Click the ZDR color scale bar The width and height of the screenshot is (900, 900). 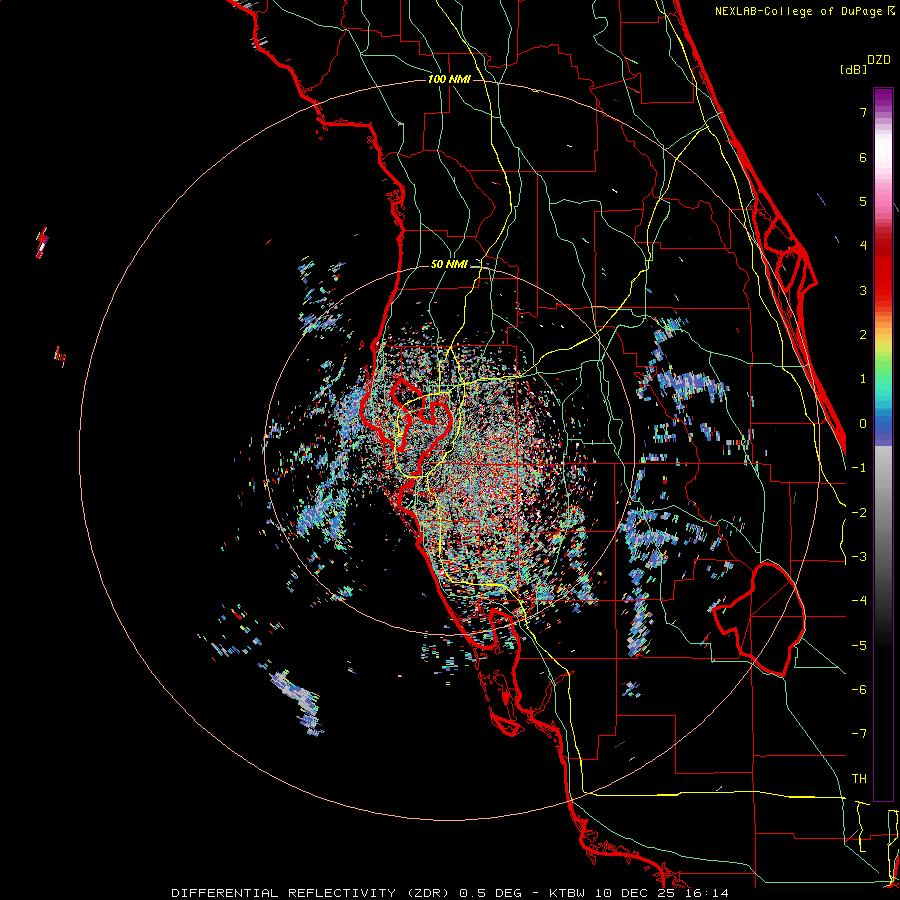883,444
